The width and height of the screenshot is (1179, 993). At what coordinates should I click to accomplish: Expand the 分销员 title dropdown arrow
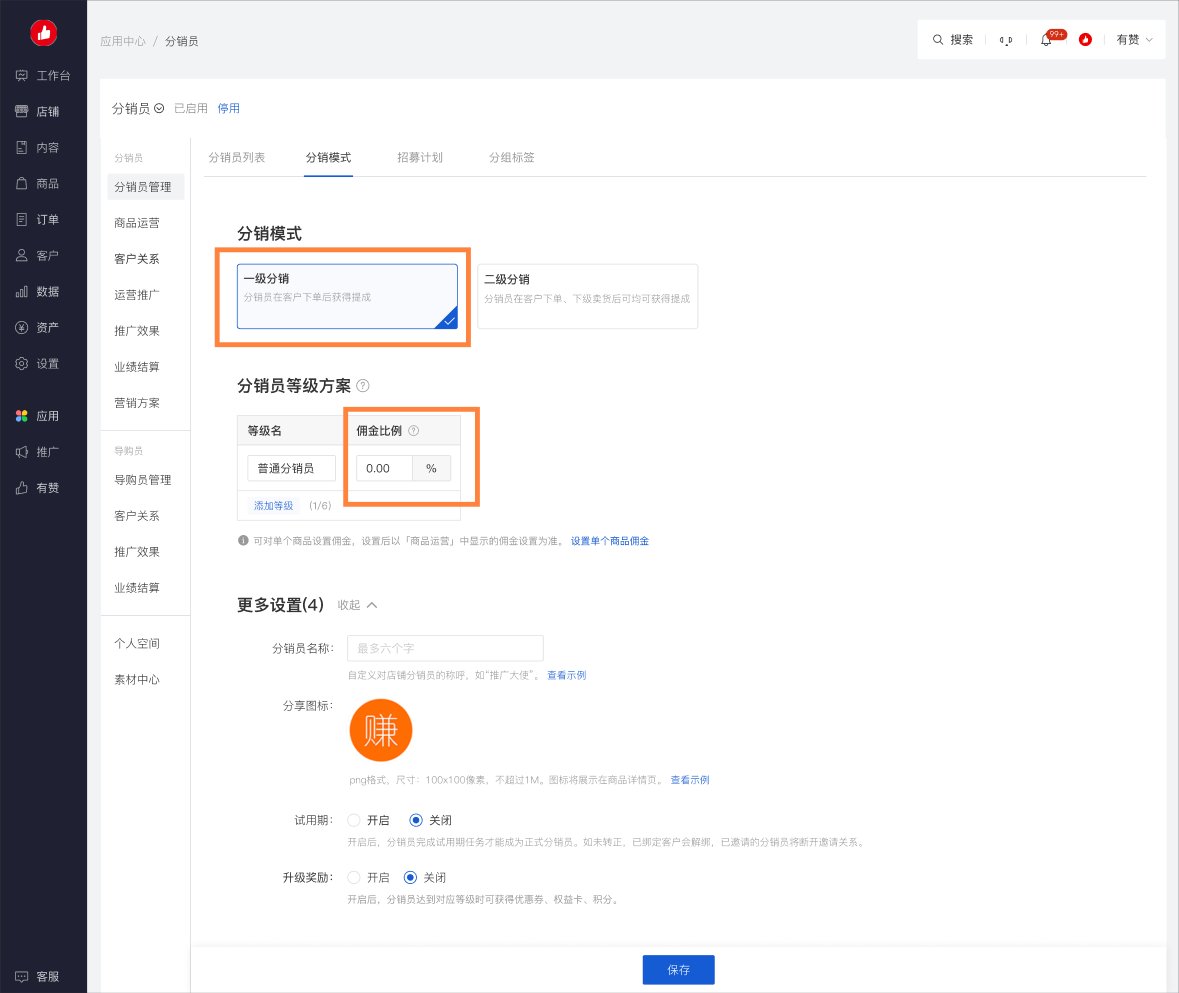pyautogui.click(x=159, y=108)
